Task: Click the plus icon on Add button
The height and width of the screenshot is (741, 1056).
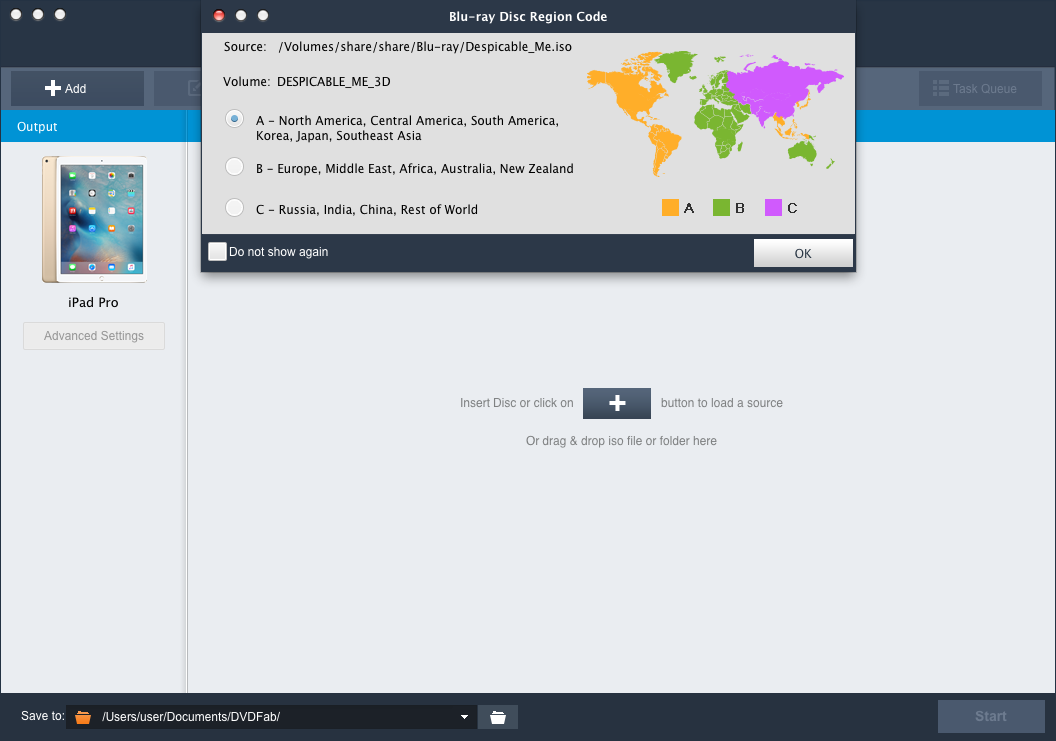Action: 53,88
